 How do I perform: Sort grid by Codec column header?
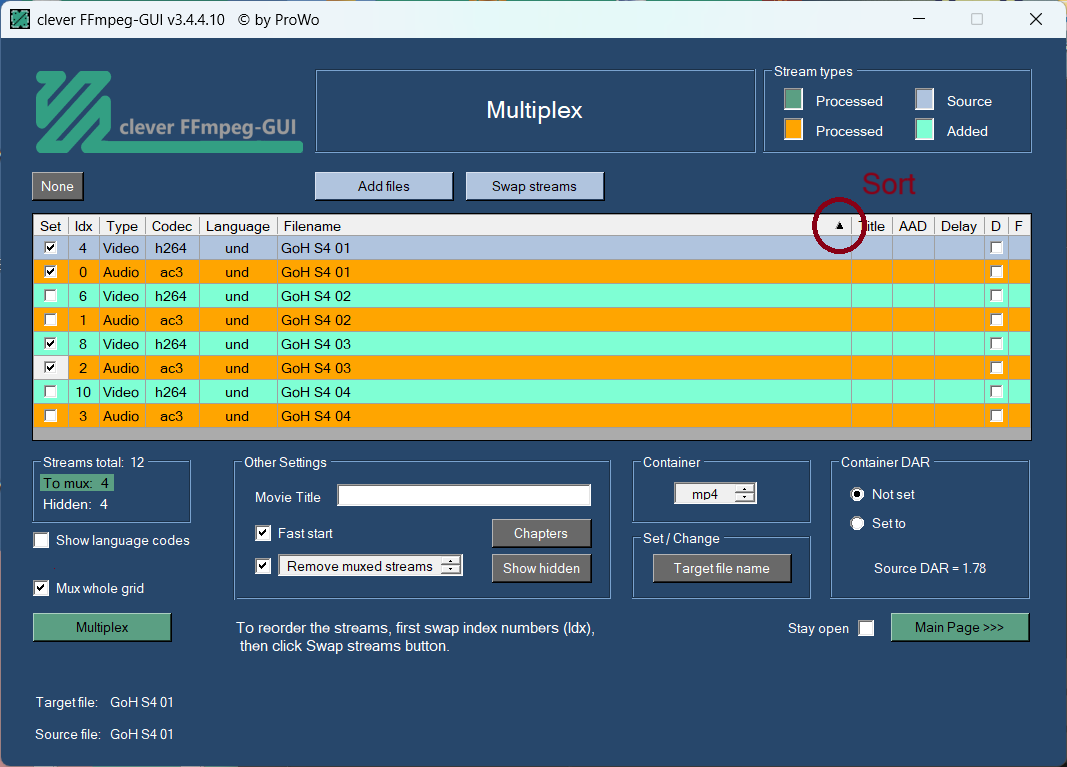[x=172, y=226]
